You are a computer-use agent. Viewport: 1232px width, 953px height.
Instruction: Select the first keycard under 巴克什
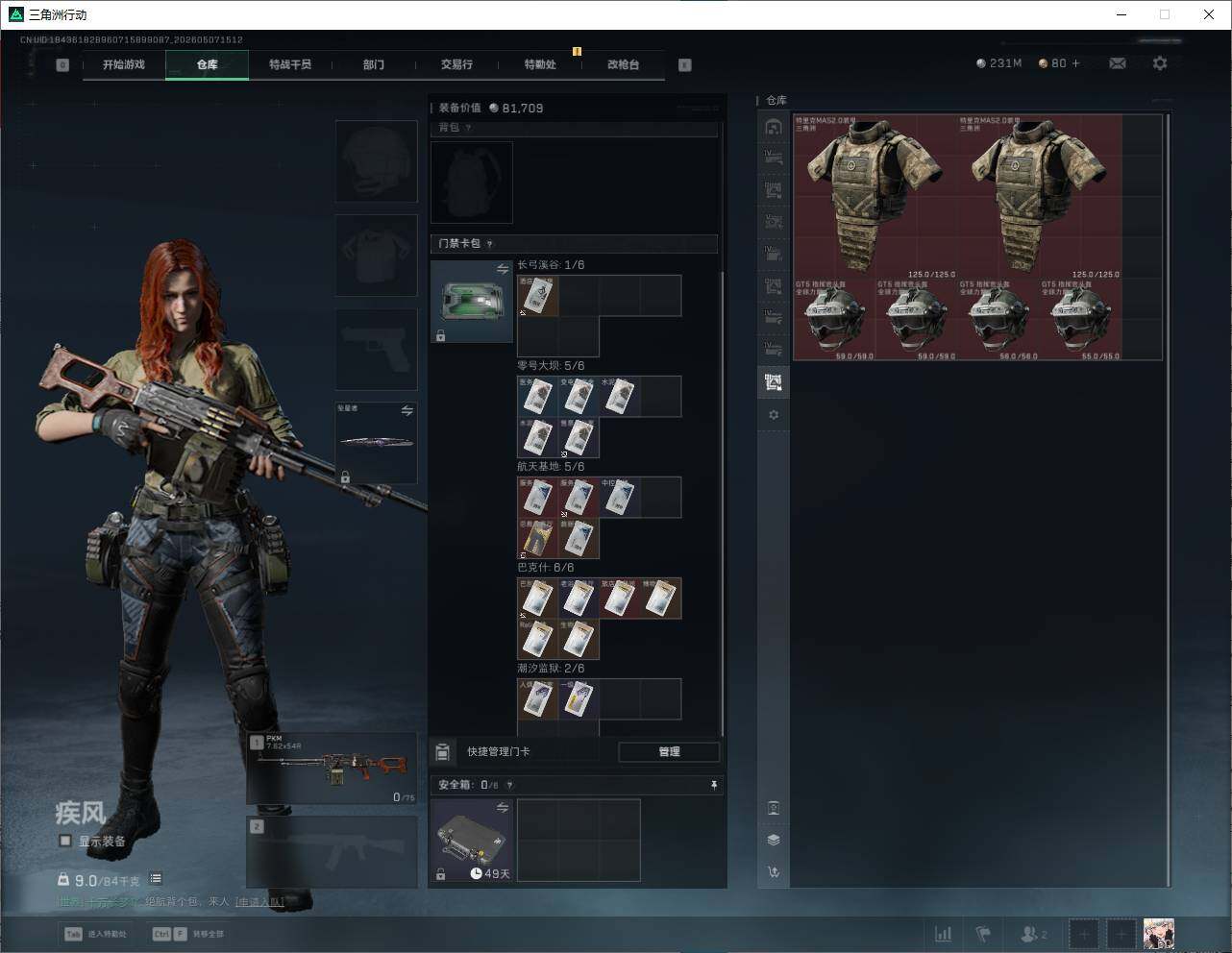click(x=538, y=599)
